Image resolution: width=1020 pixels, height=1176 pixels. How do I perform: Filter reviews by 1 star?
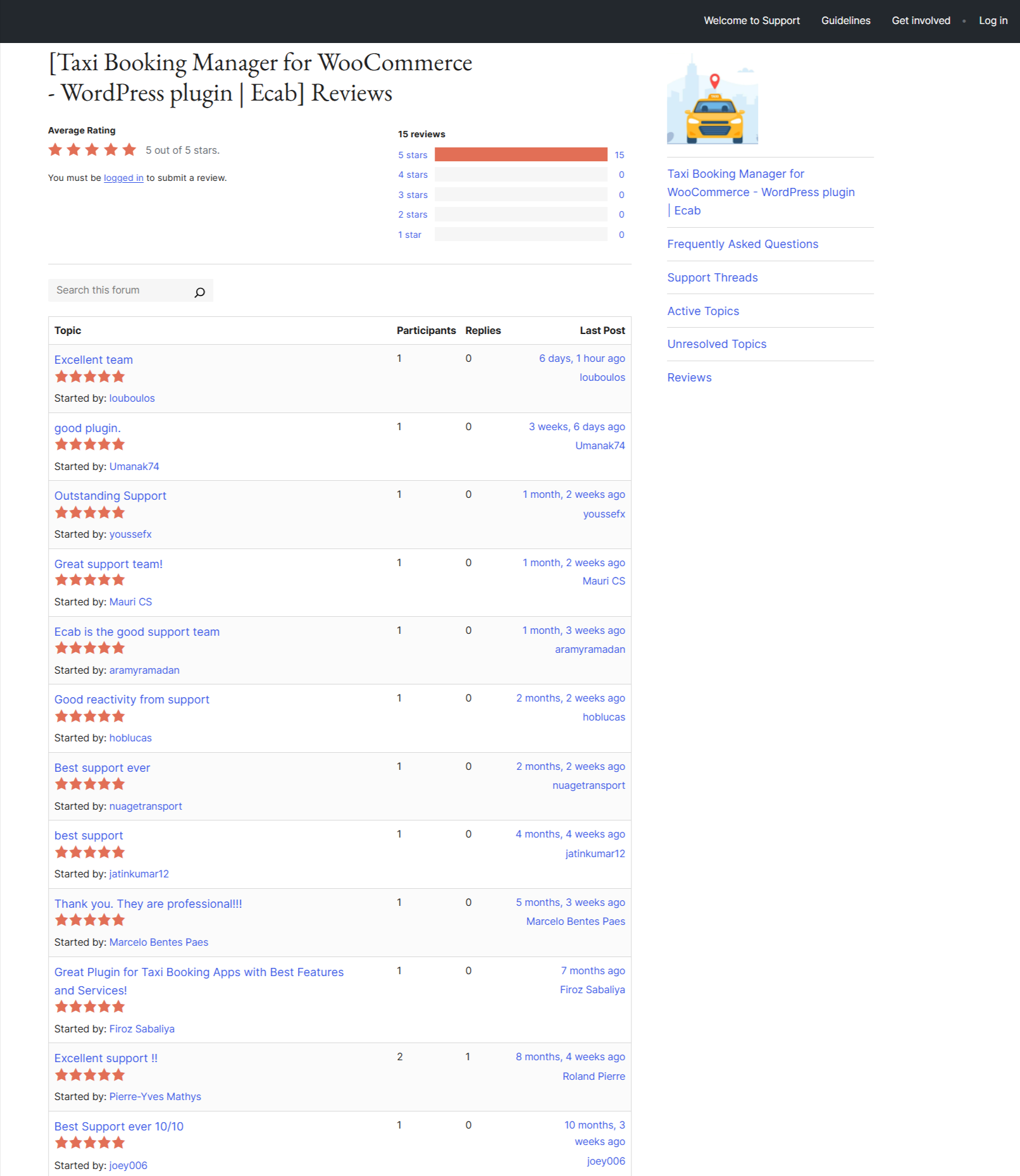(x=409, y=235)
